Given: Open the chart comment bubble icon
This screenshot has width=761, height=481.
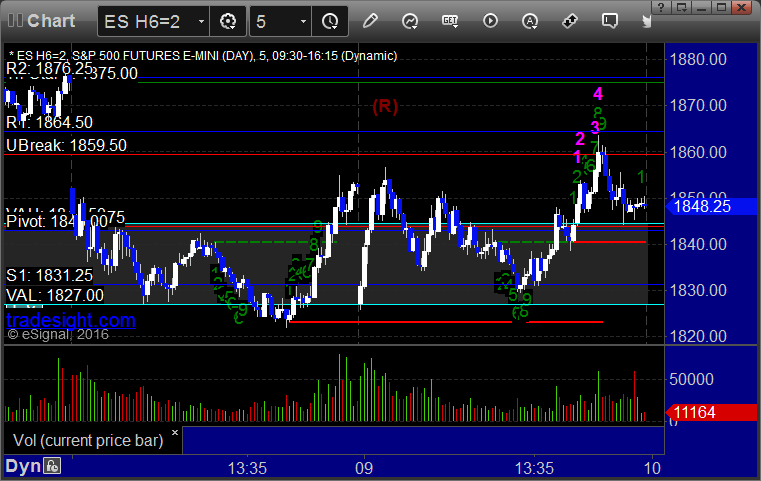Looking at the screenshot, I should point(610,21).
